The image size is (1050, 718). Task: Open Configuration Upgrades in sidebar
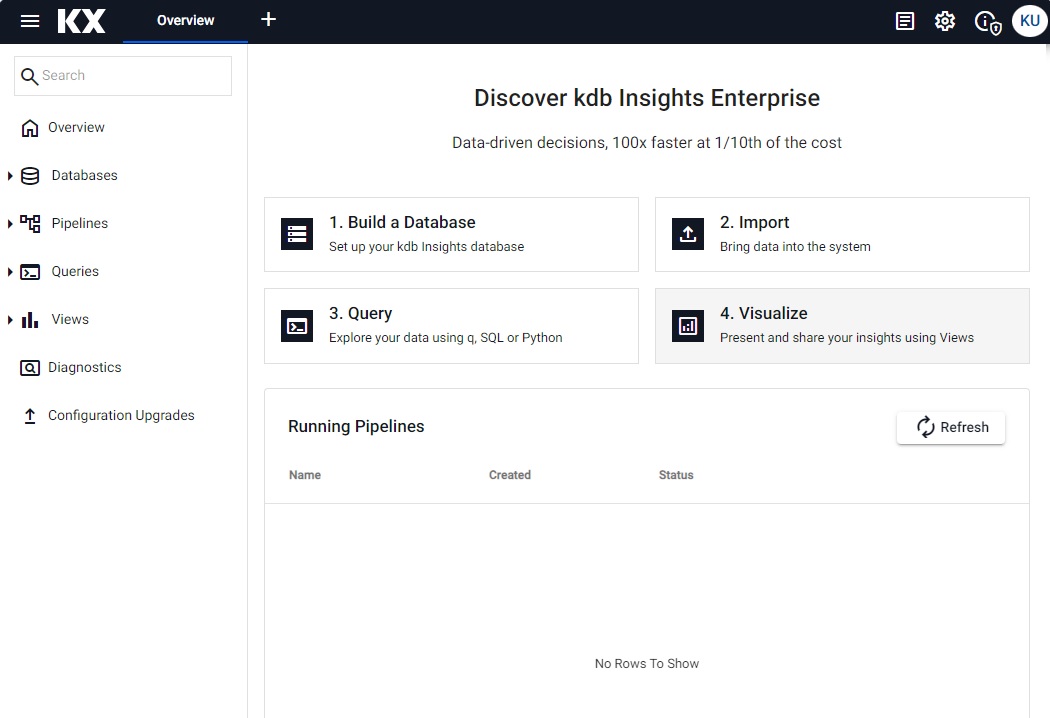[x=121, y=416]
